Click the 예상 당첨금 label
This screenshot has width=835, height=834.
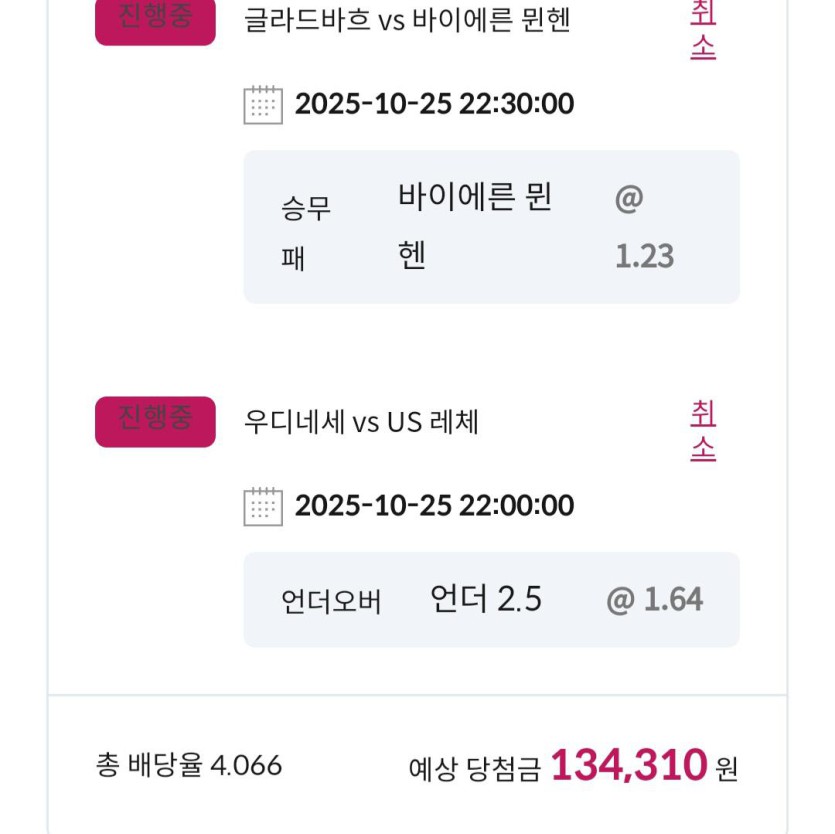[x=474, y=768]
